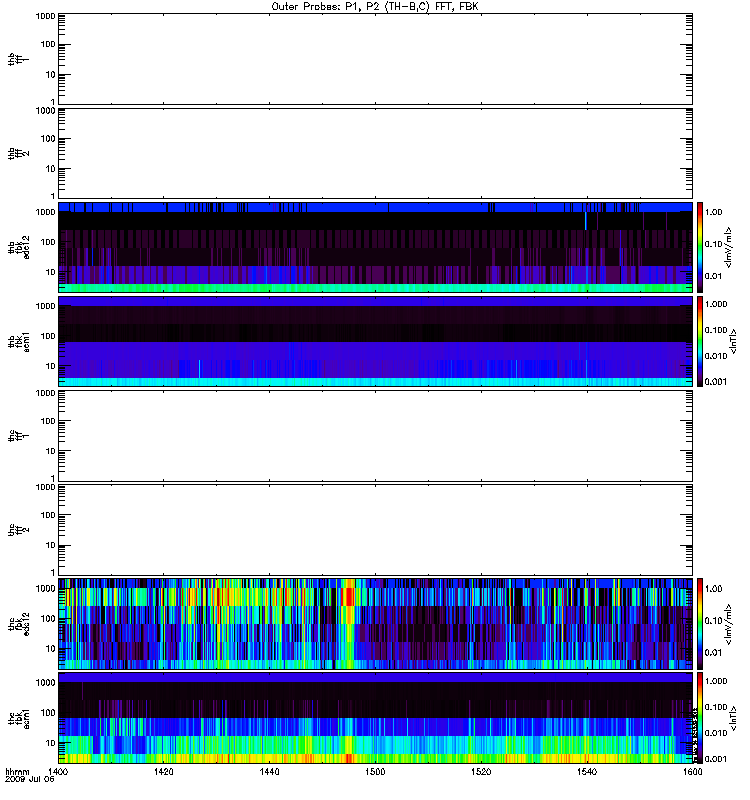The width and height of the screenshot is (750, 800).
Task: Click the <|mV/m|> label beside thb edc12 colorbar
Action: tap(729, 247)
